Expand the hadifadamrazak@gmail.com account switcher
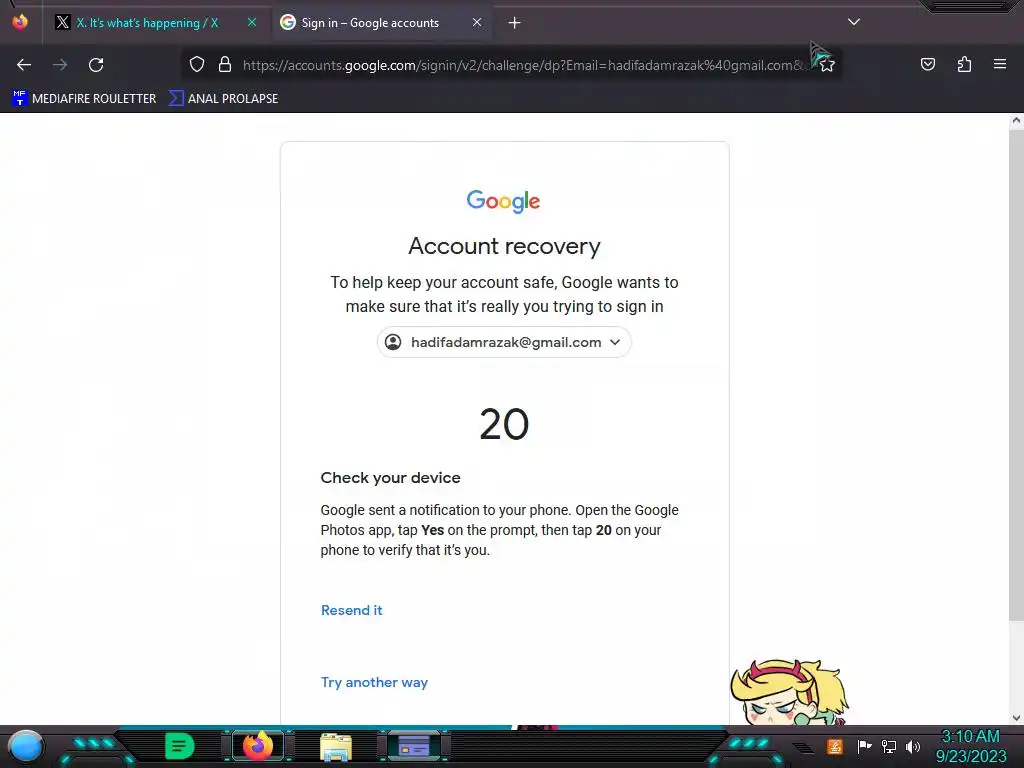Image resolution: width=1024 pixels, height=768 pixels. tap(504, 342)
